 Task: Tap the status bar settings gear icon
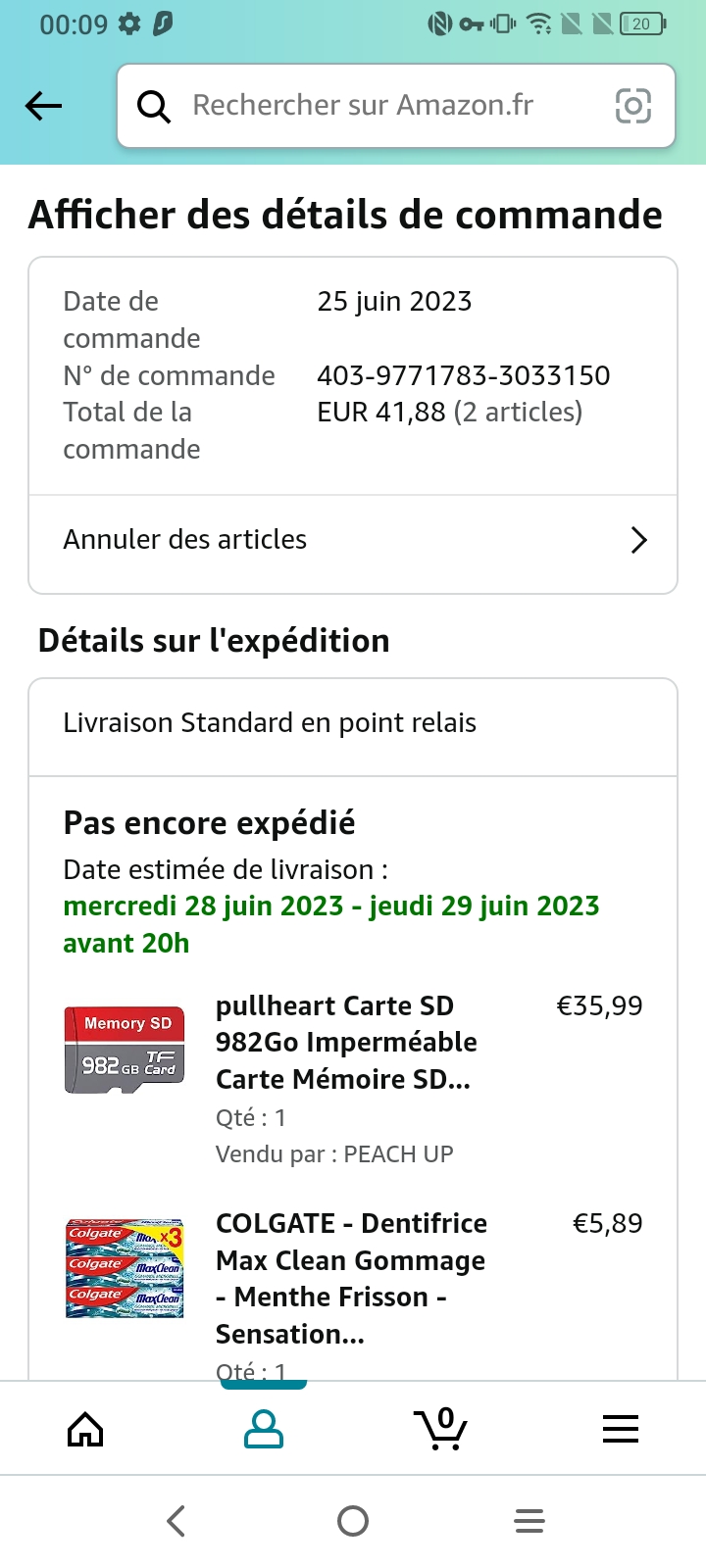click(x=128, y=24)
